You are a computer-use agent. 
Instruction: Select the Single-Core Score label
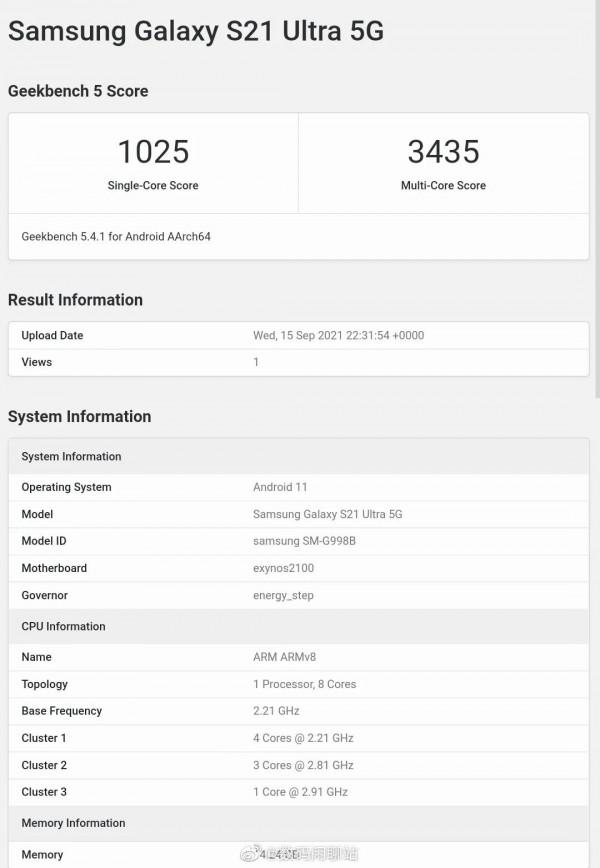click(153, 185)
